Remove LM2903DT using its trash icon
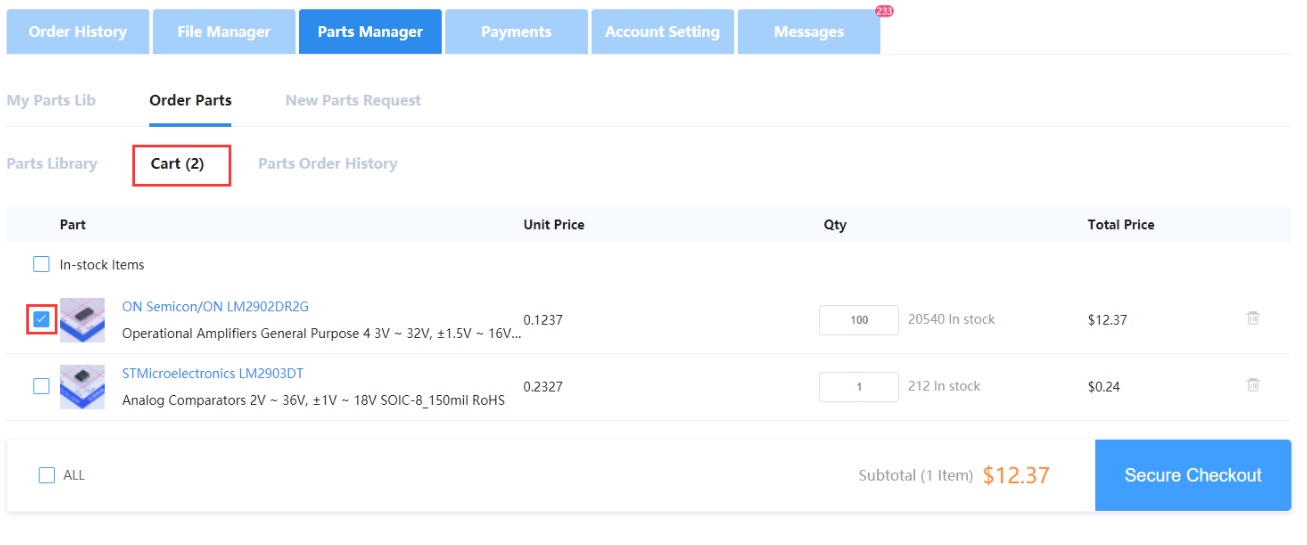The image size is (1307, 545). coord(1252,385)
